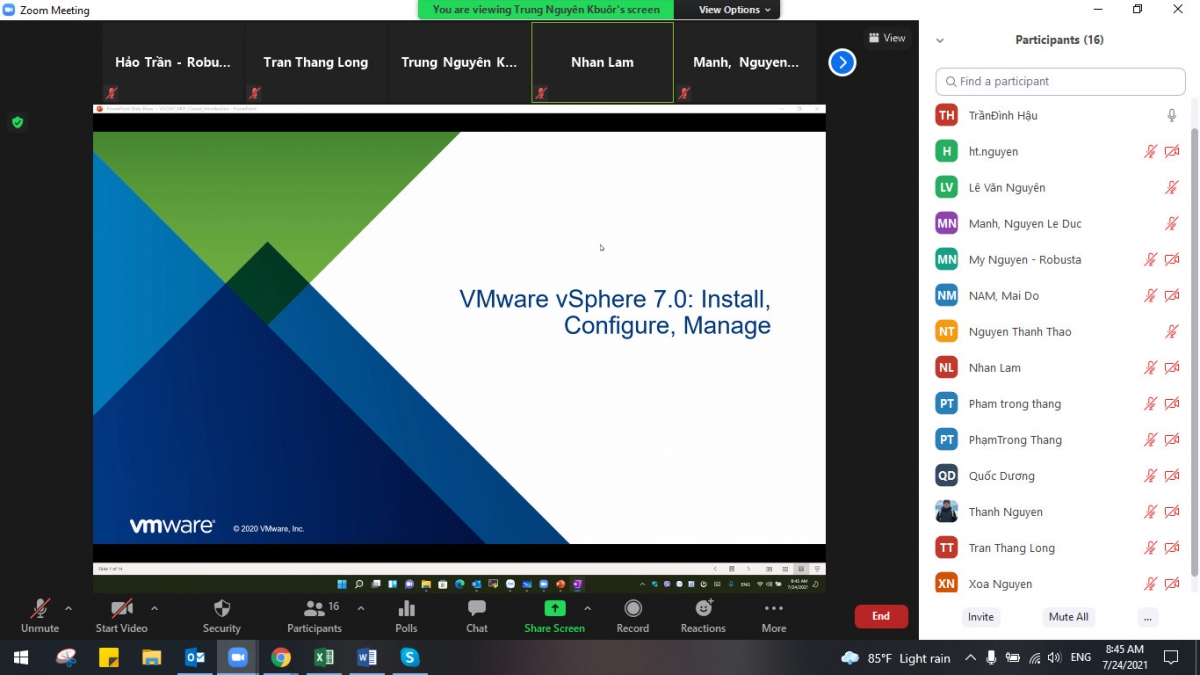
Task: Open the More options menu
Action: tap(774, 616)
